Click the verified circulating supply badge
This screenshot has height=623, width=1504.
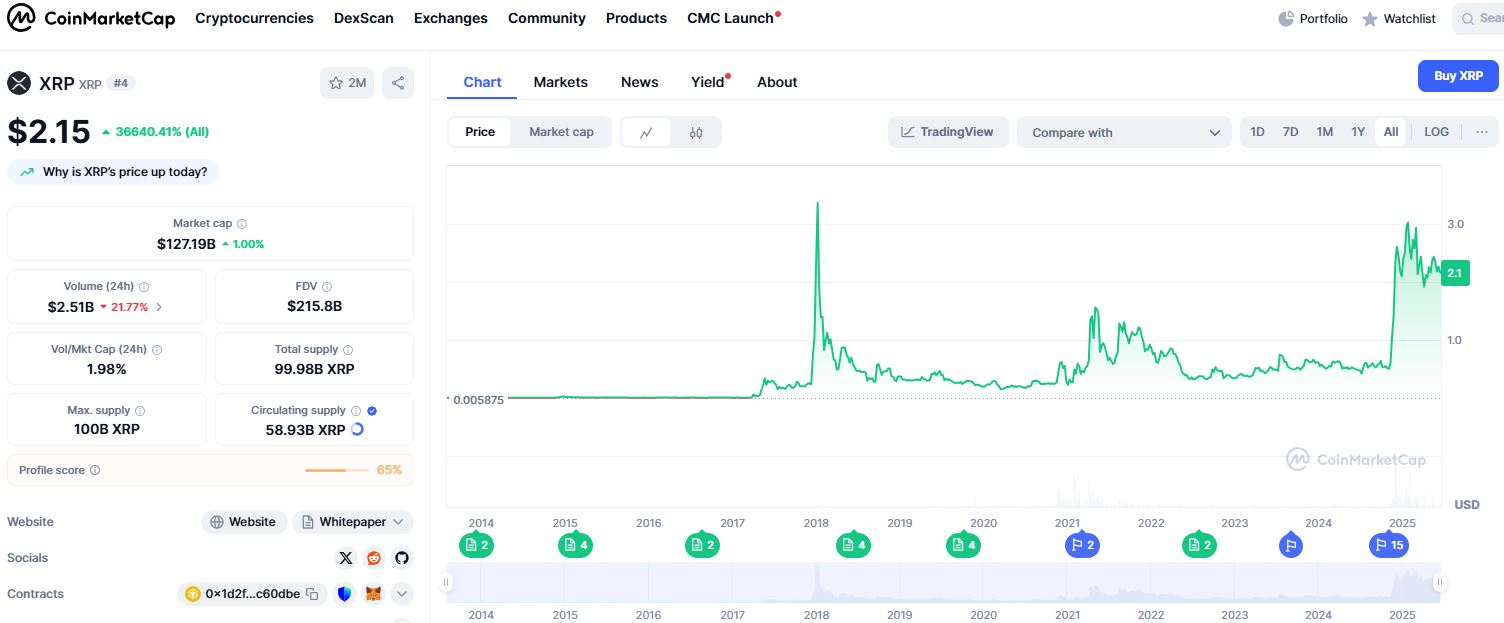tap(372, 411)
